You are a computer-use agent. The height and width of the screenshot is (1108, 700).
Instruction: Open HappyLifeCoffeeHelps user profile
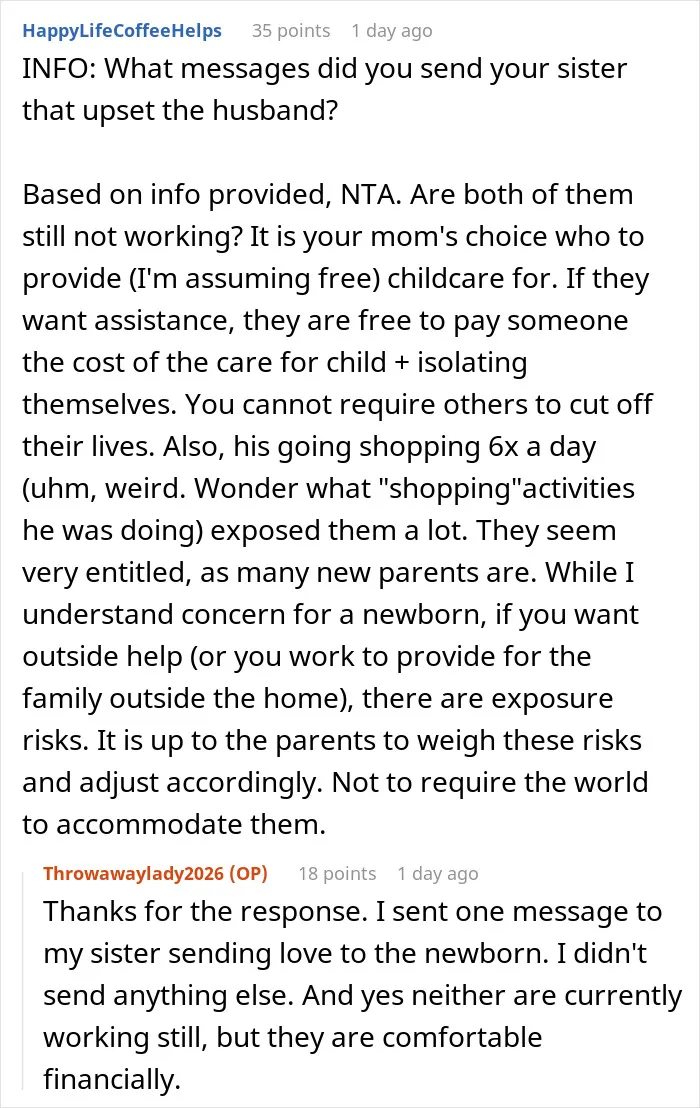point(122,31)
